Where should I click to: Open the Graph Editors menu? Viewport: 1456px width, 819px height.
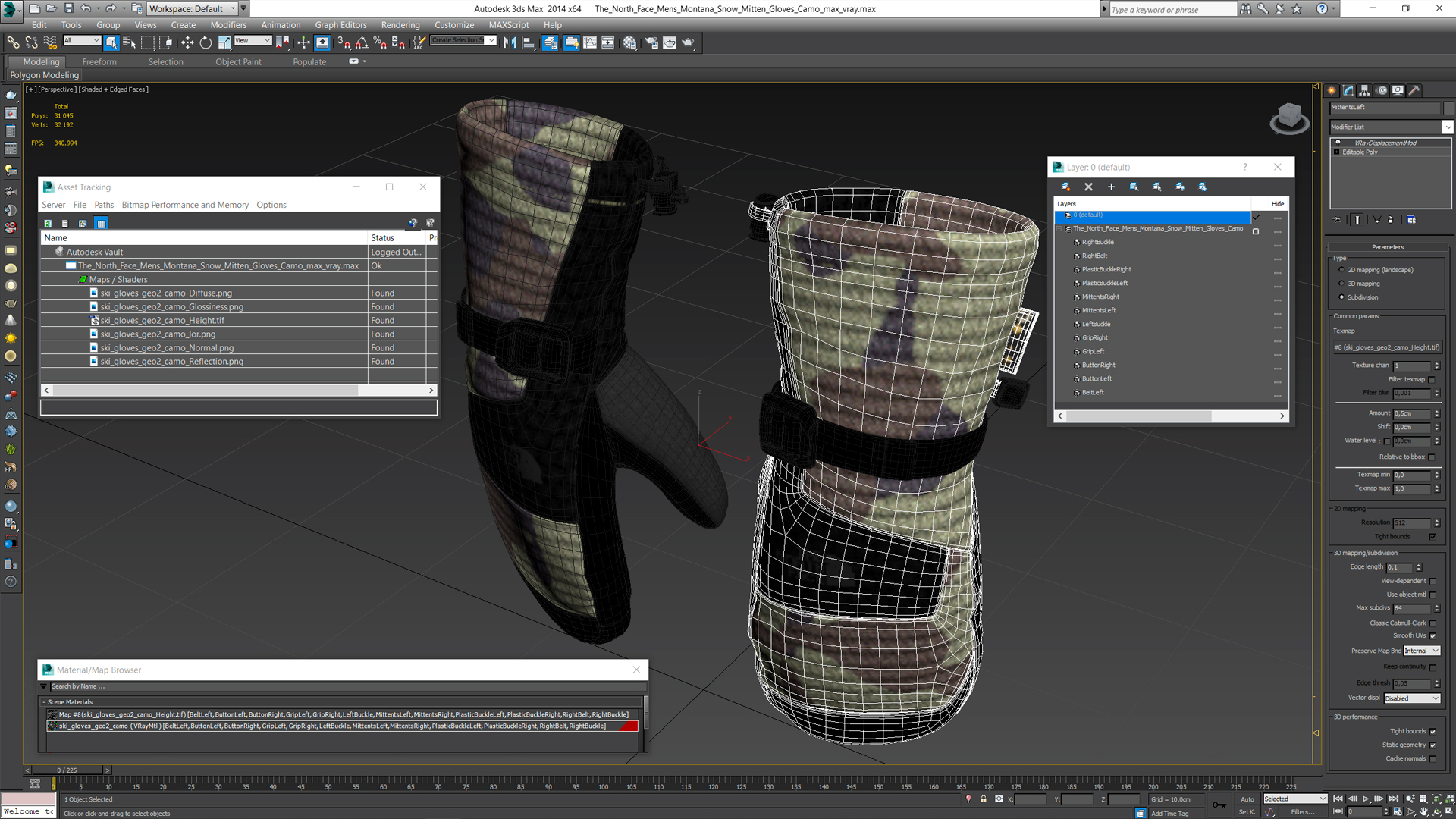click(x=340, y=25)
